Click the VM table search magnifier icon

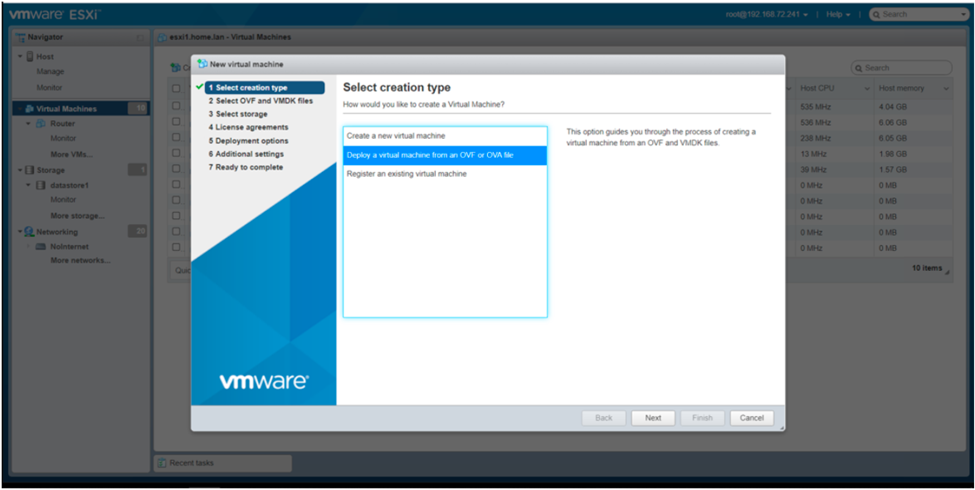pos(859,68)
